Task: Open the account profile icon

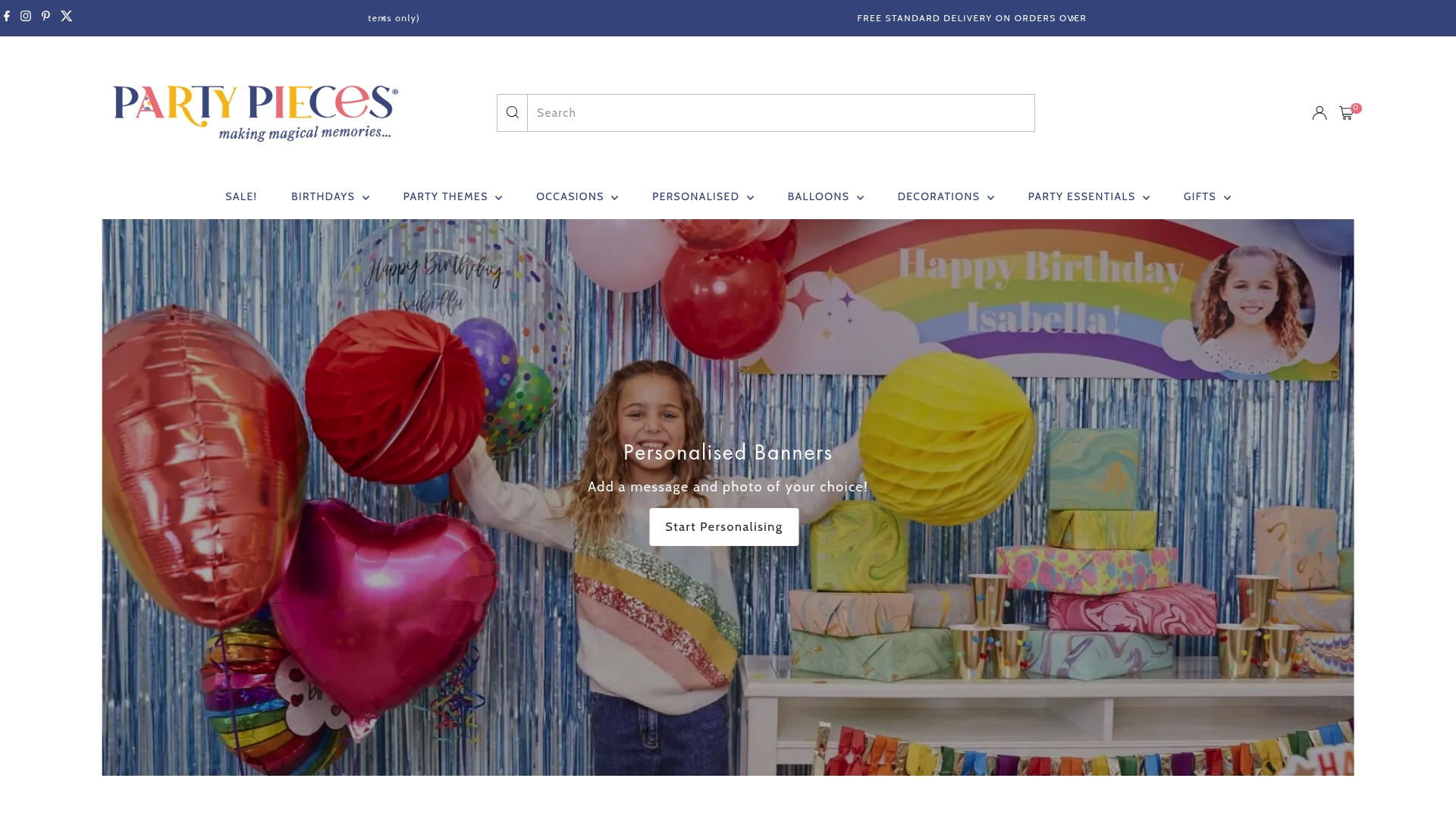Action: coord(1319,112)
